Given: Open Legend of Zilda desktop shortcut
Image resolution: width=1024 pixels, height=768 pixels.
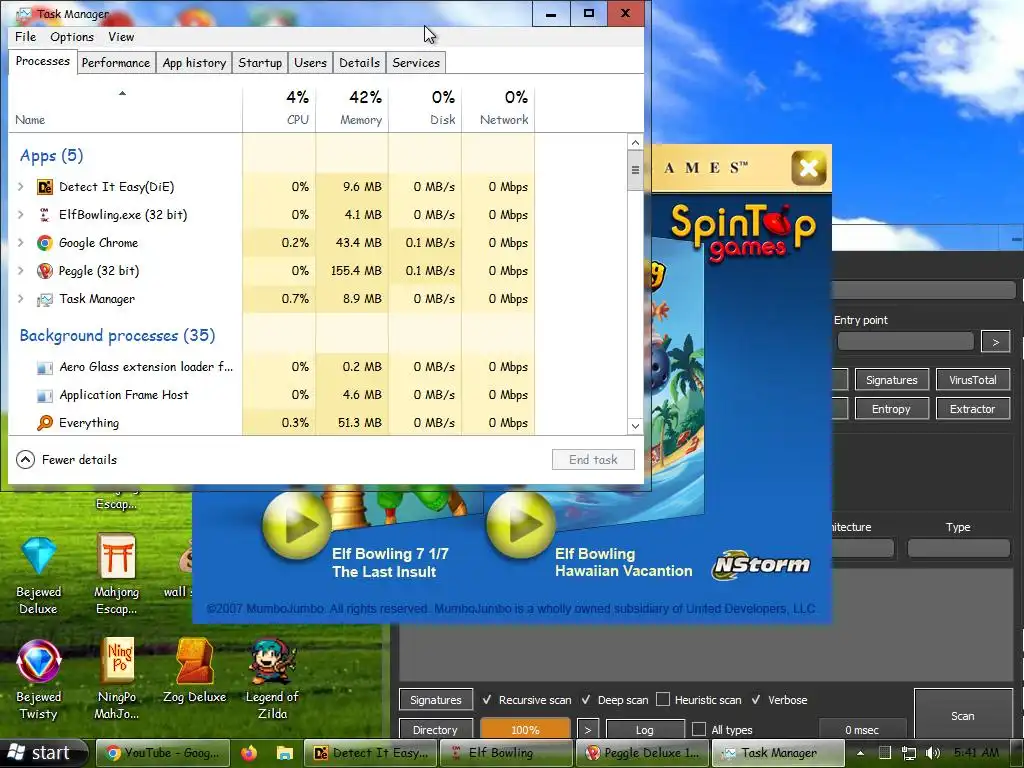Looking at the screenshot, I should [x=272, y=680].
